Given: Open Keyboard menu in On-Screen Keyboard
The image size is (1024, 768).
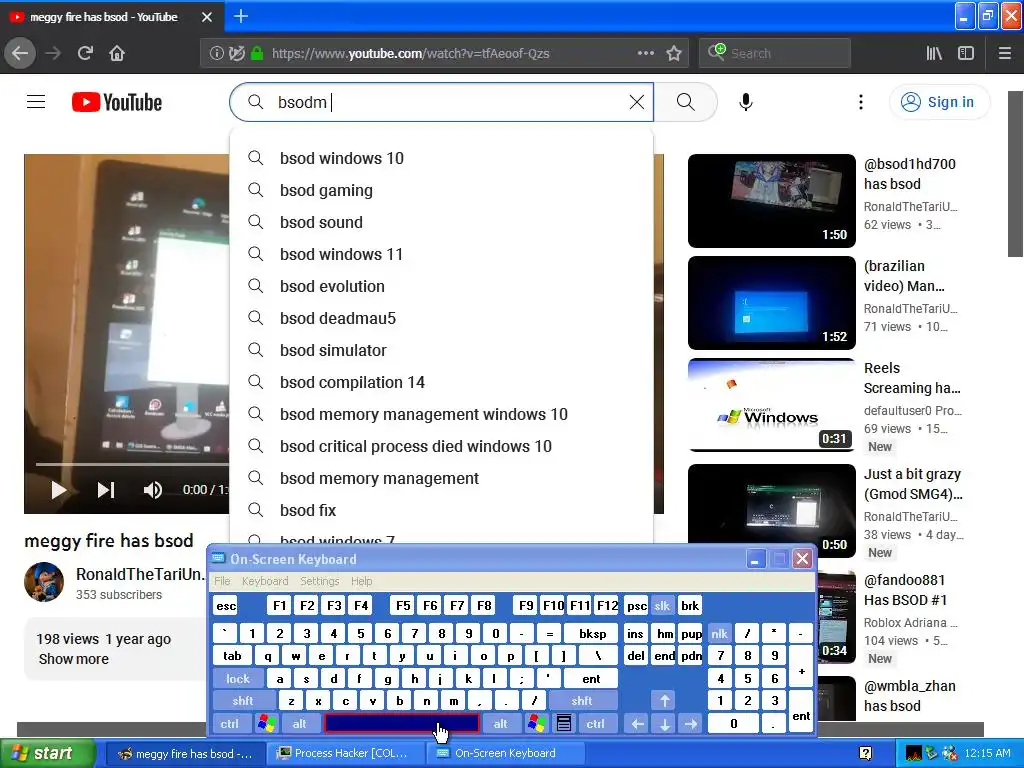Looking at the screenshot, I should [x=264, y=581].
